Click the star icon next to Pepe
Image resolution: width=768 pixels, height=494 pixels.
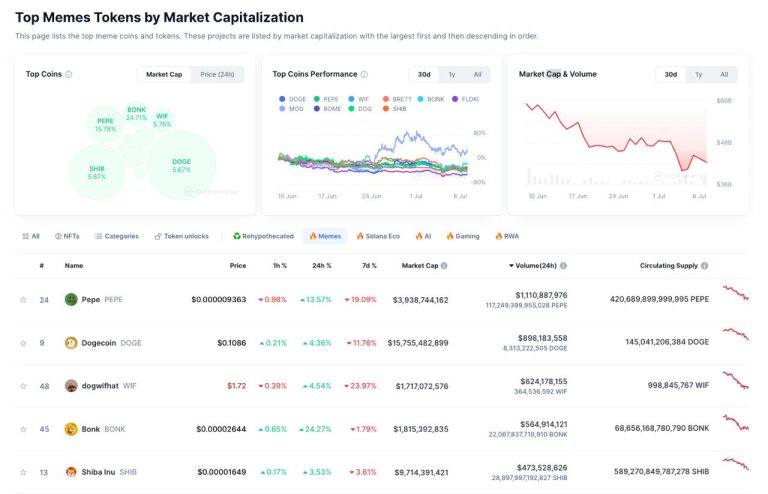pyautogui.click(x=23, y=300)
